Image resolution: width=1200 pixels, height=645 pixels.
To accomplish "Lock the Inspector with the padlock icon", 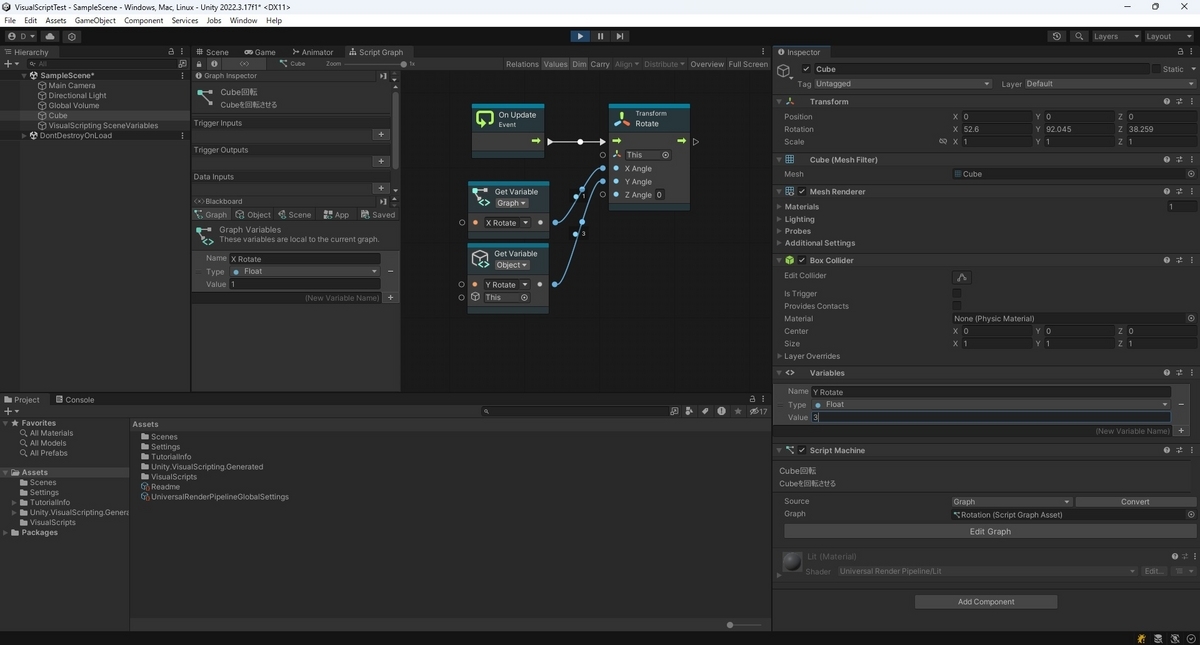I will click(x=1180, y=52).
